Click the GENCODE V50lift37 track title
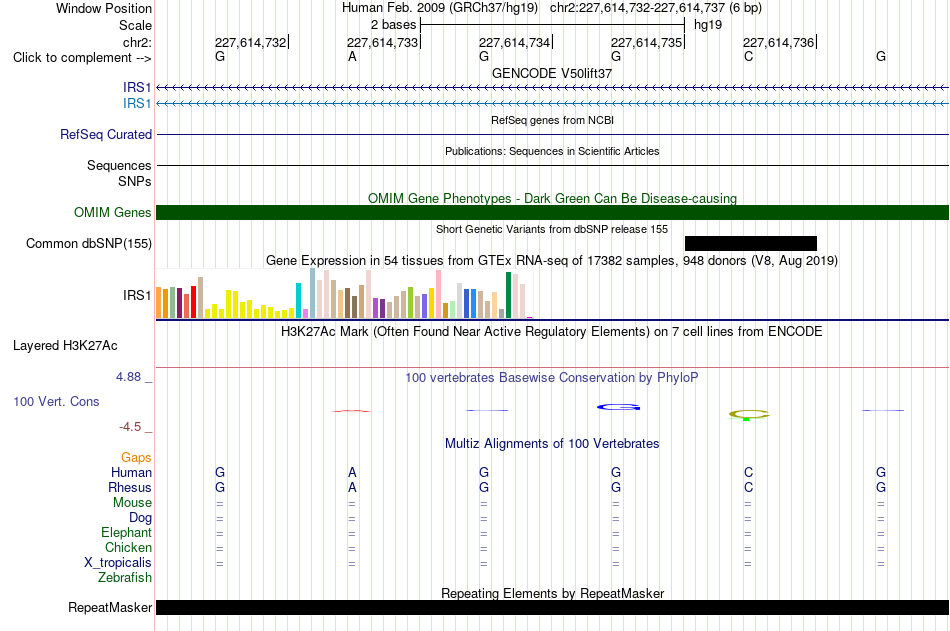The image size is (950, 631). click(x=552, y=73)
